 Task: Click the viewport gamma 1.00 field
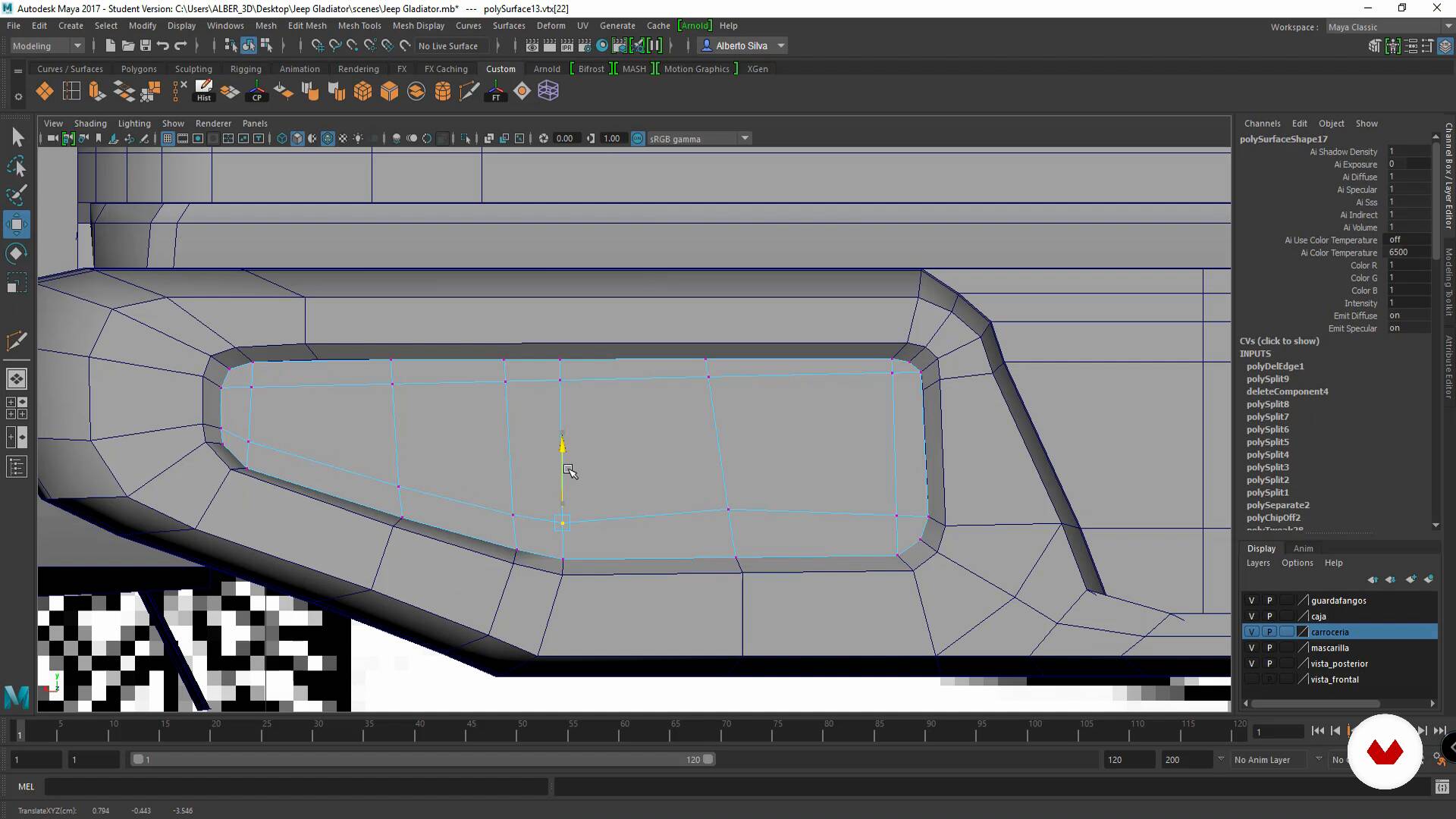[611, 139]
